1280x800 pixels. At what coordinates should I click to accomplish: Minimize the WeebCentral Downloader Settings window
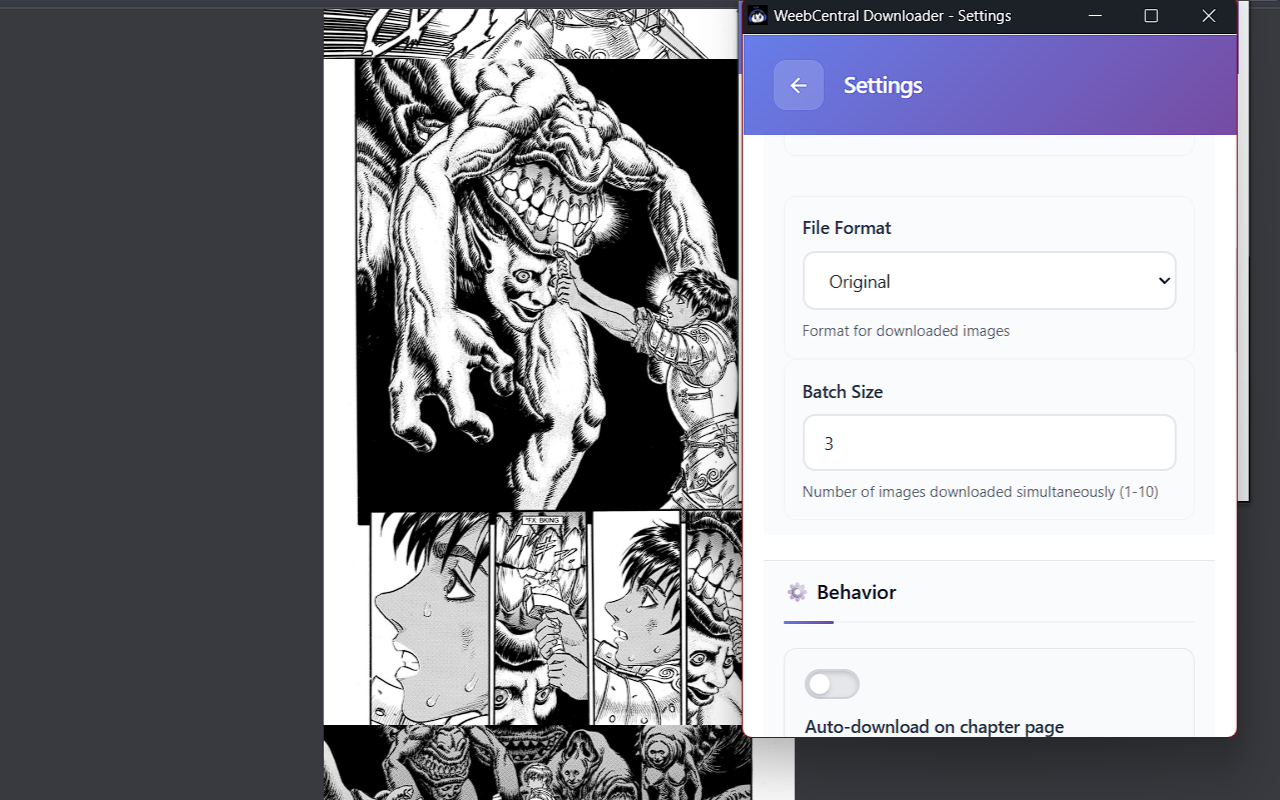coord(1095,16)
